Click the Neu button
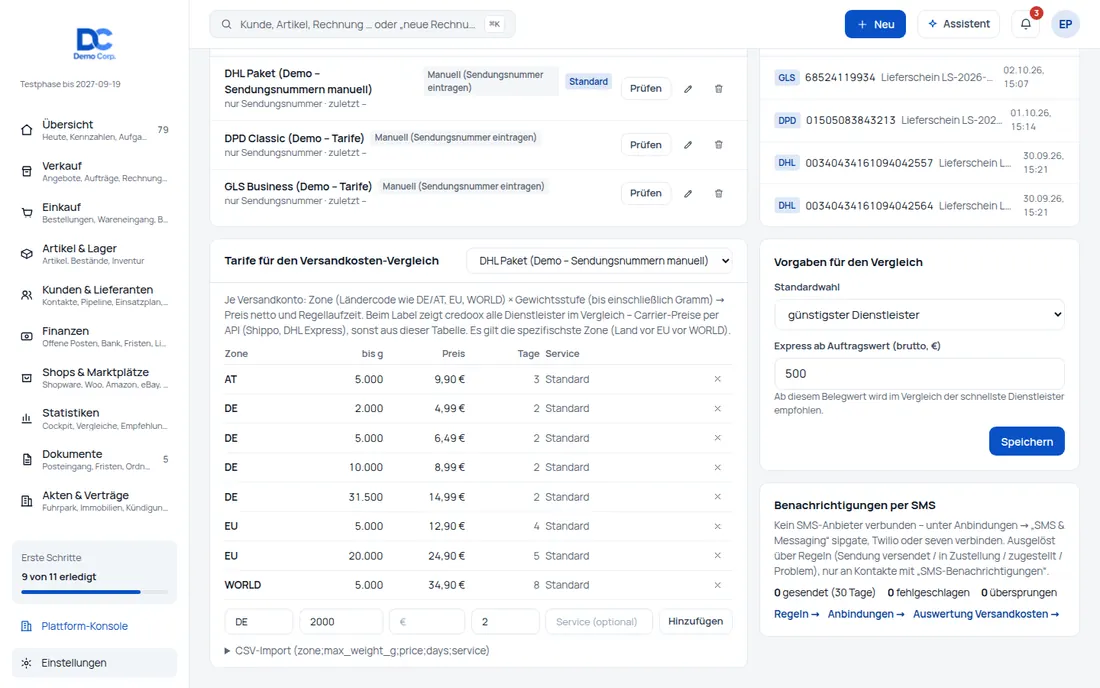 click(x=875, y=24)
